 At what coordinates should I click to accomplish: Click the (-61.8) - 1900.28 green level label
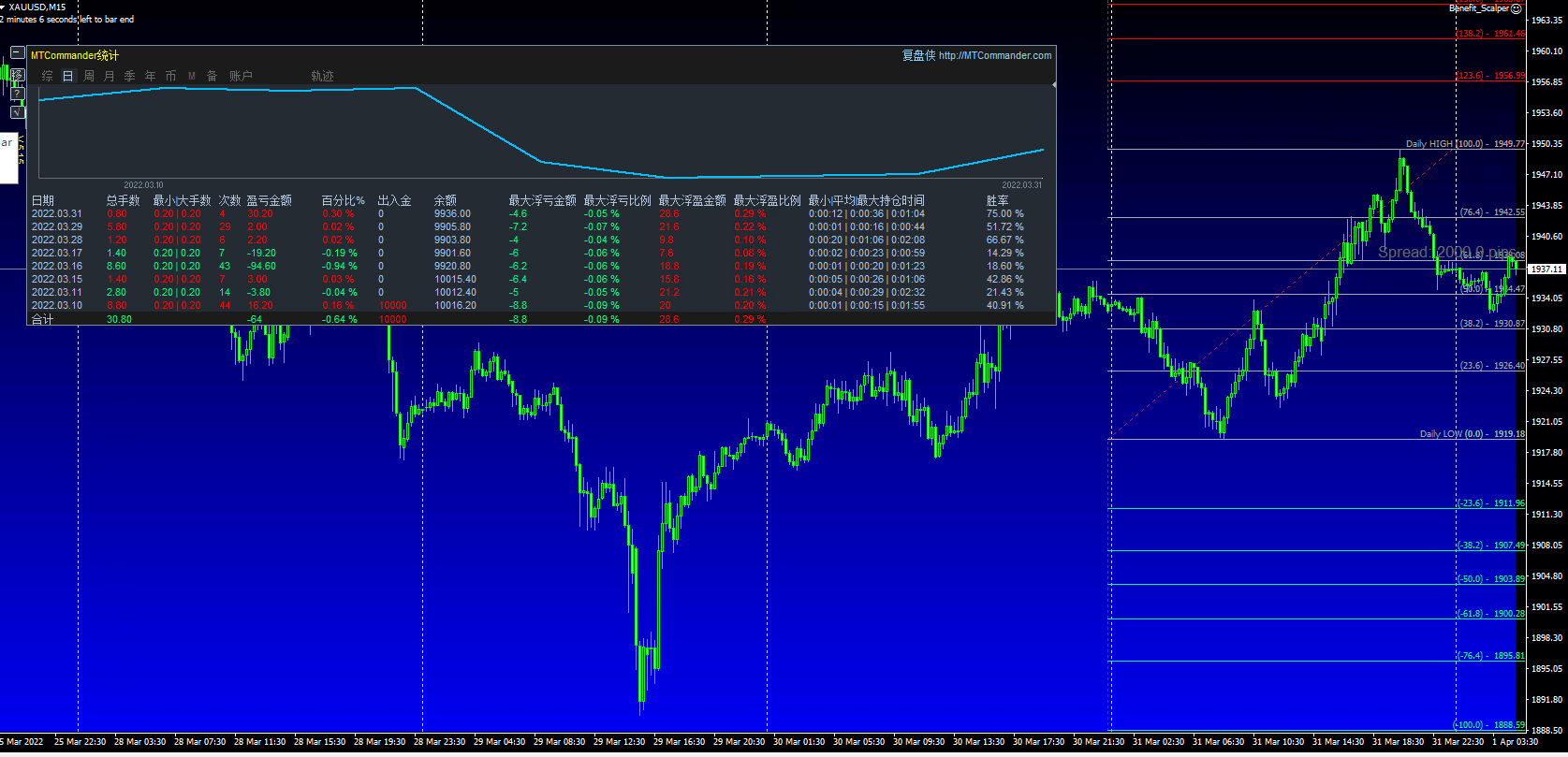pyautogui.click(x=1490, y=614)
